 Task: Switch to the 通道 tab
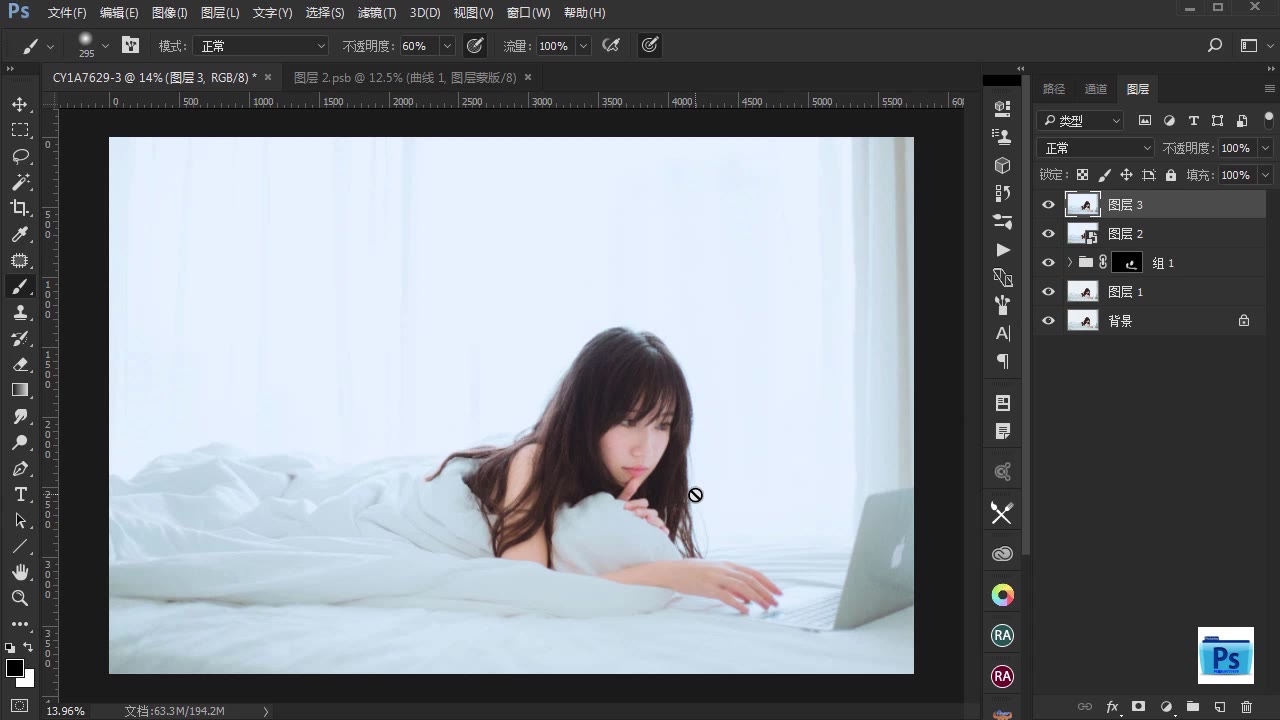tap(1096, 89)
